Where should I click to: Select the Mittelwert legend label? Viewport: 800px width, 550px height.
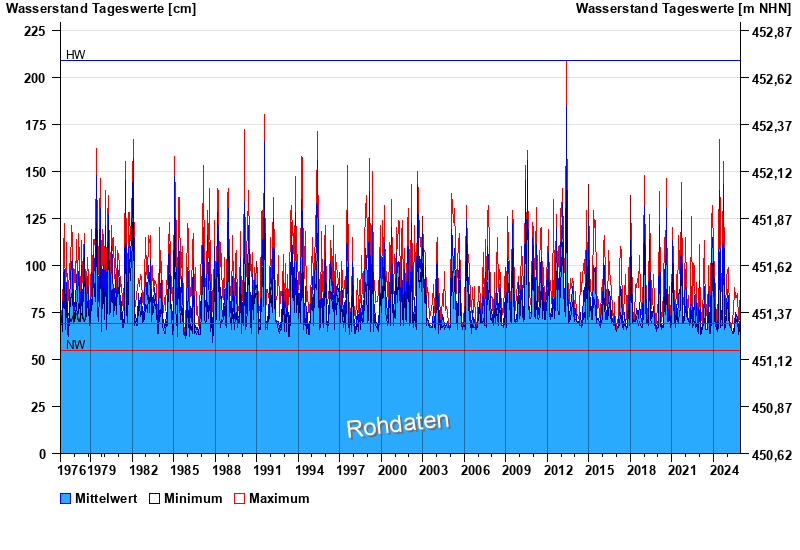(105, 498)
